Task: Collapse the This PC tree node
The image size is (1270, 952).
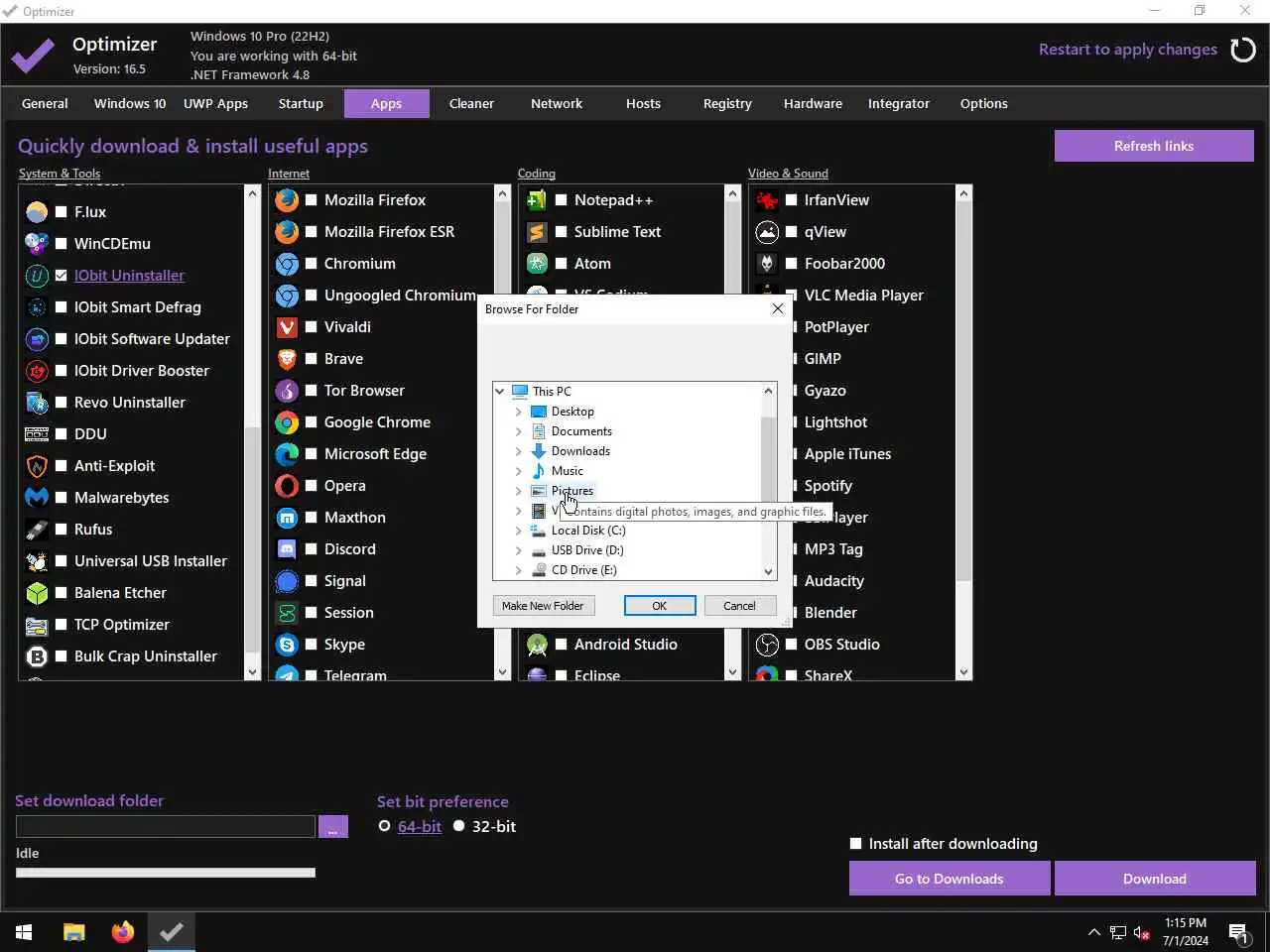Action: (x=500, y=392)
